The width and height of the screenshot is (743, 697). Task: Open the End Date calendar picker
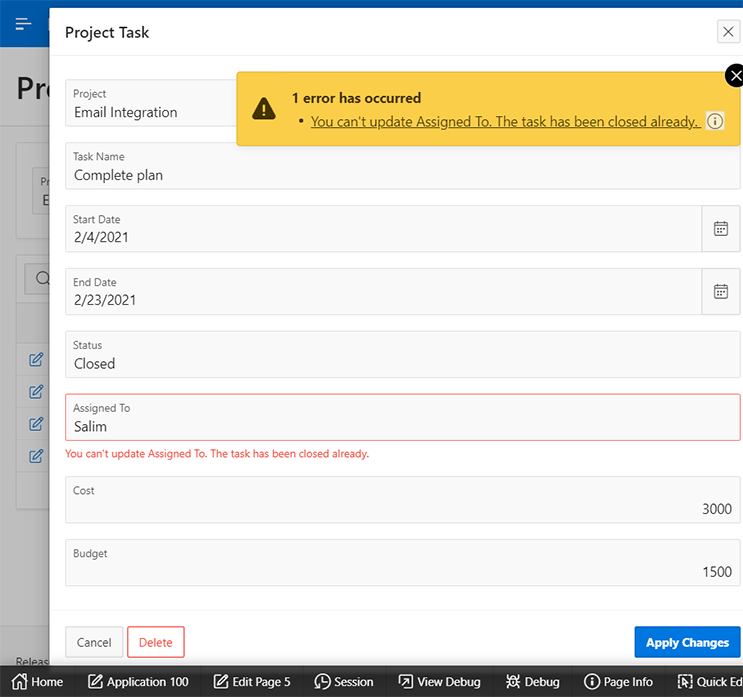(x=720, y=292)
